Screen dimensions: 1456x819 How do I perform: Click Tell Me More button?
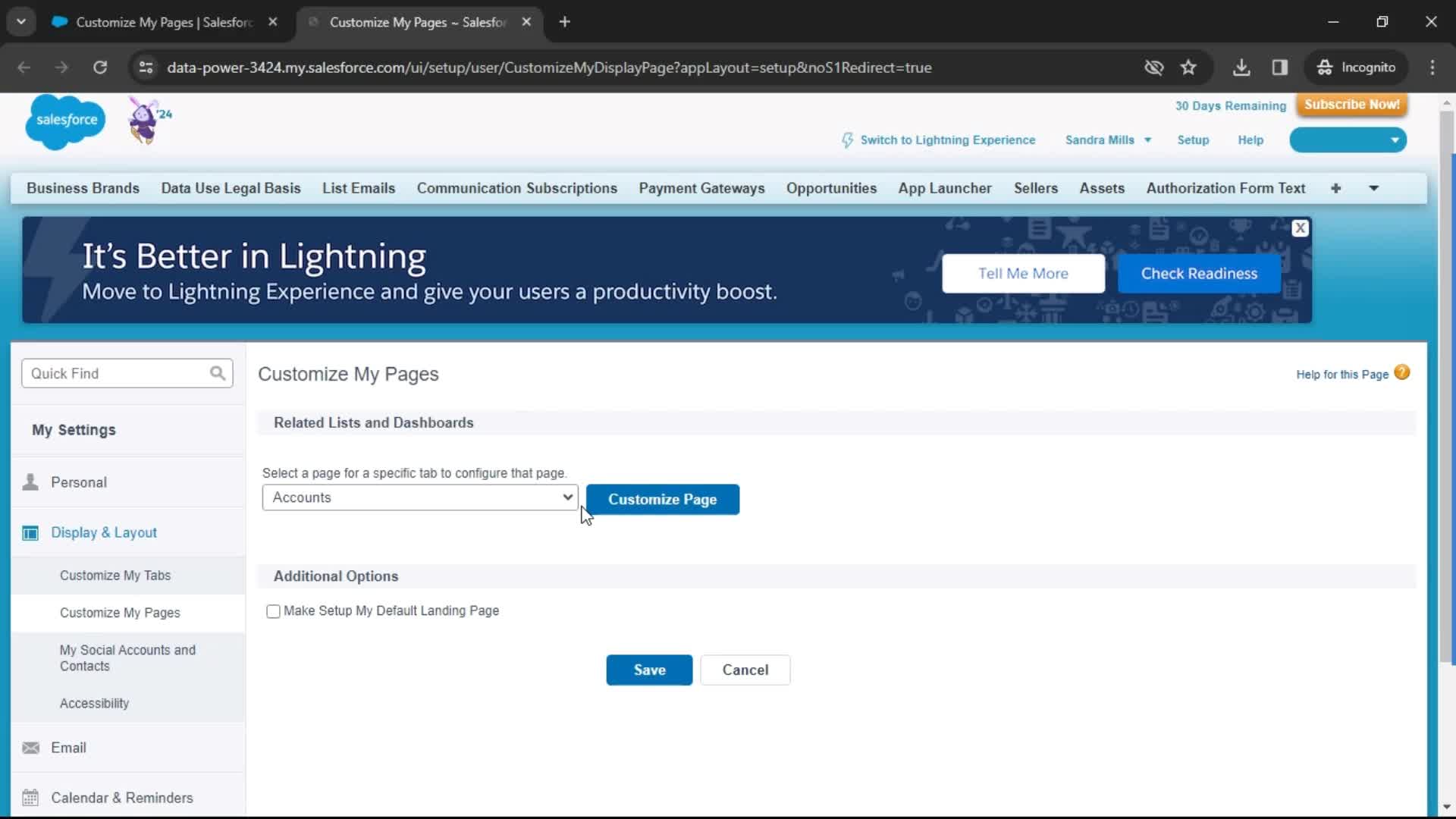coord(1023,274)
